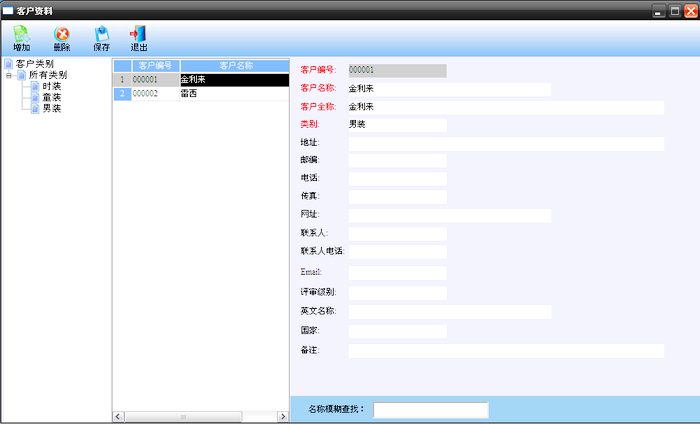The image size is (700, 424).
Task: Click the 删除 (Delete) toolbar icon
Action: [62, 39]
